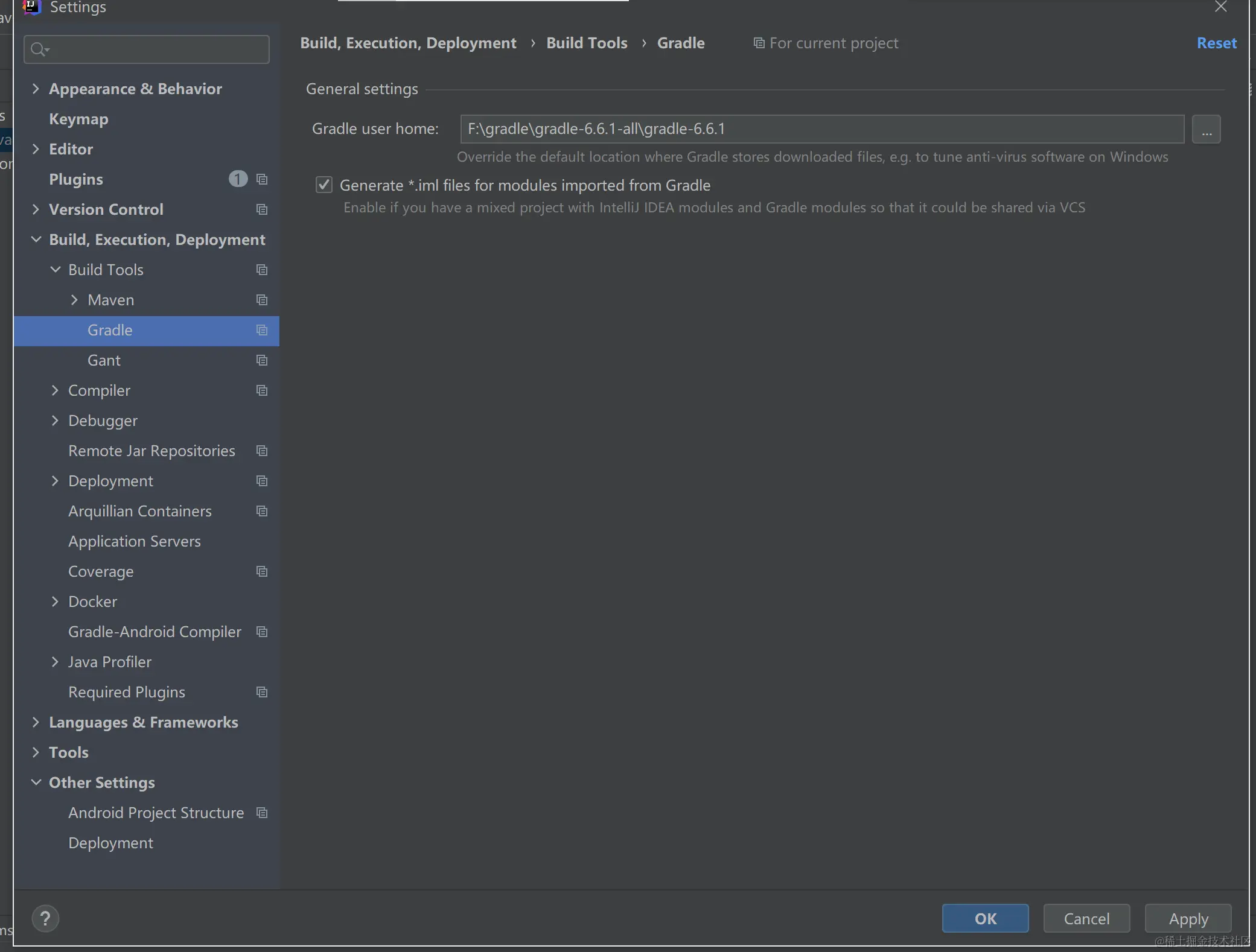Click the search magnifier icon in settings
The width and height of the screenshot is (1256, 952).
click(39, 49)
